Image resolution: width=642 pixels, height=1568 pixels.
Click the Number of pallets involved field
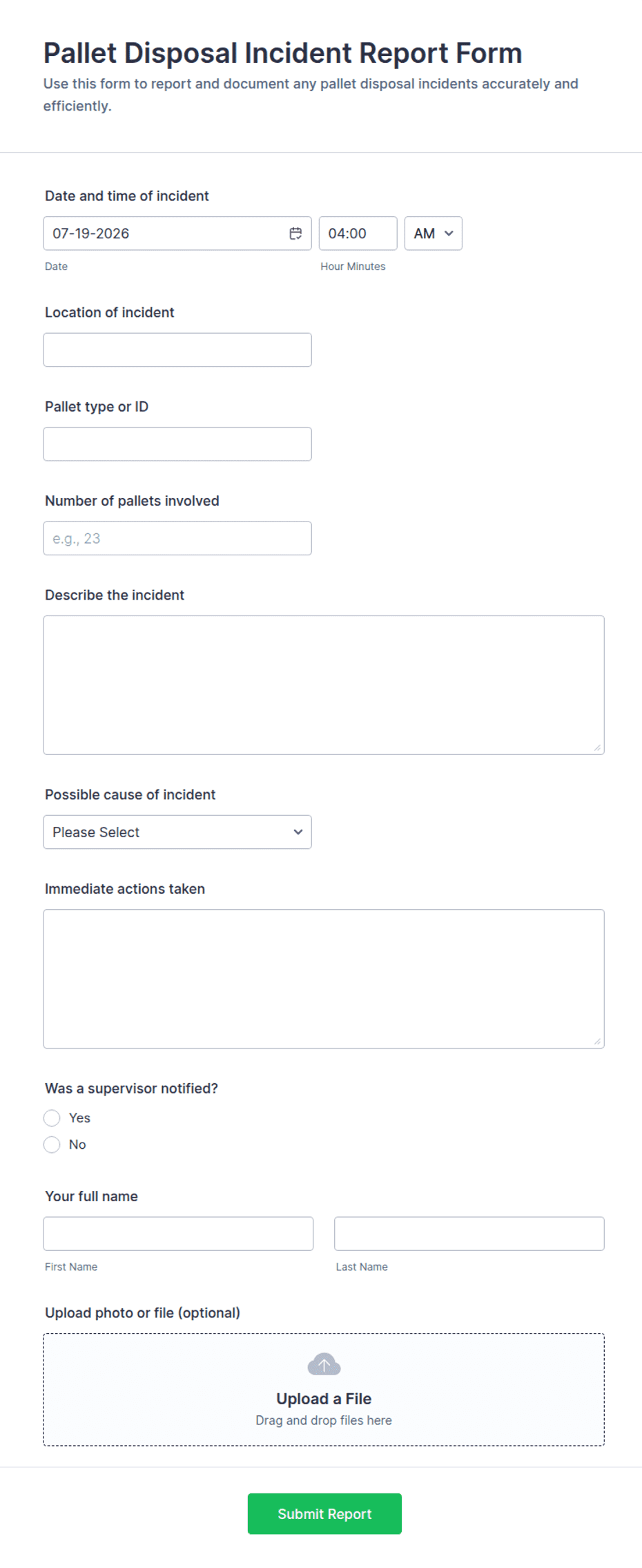click(177, 538)
